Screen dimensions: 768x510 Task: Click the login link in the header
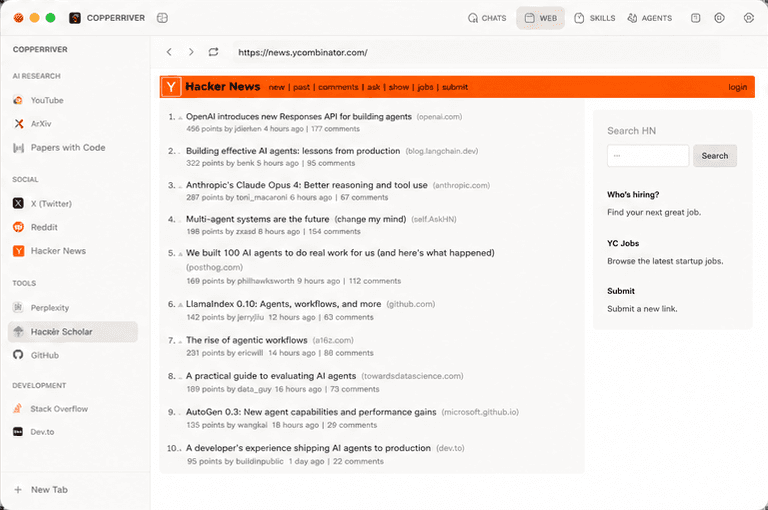[737, 87]
